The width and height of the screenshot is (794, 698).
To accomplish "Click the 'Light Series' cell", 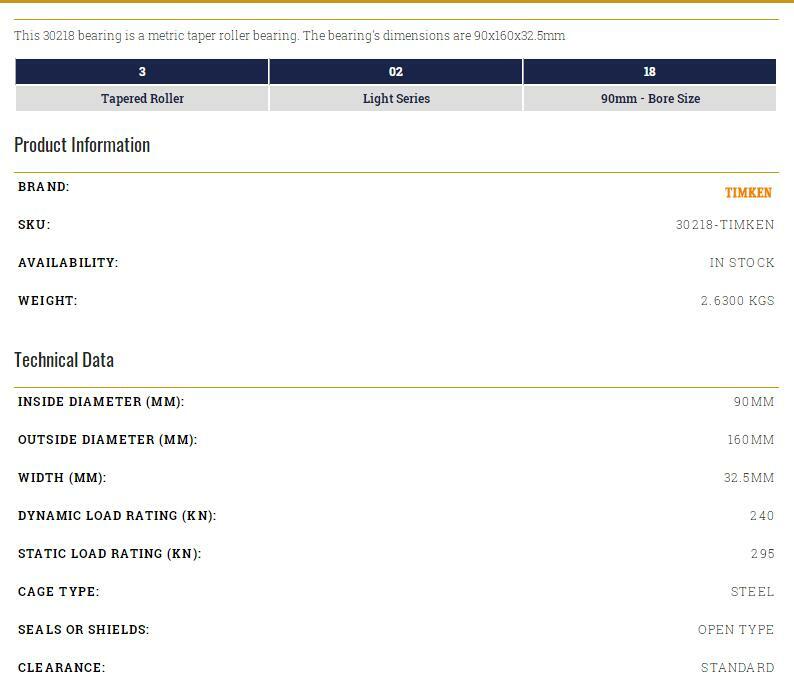I will pyautogui.click(x=396, y=98).
